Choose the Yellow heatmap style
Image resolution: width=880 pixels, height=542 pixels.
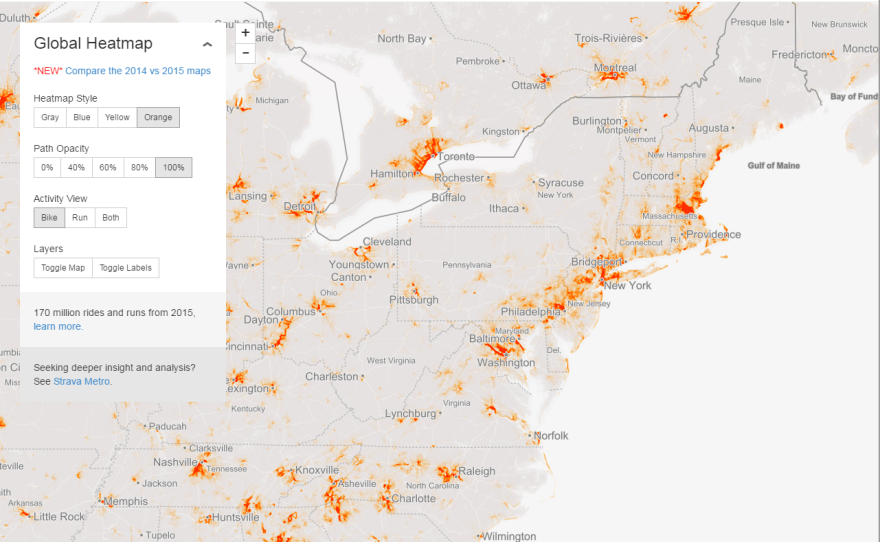(x=117, y=117)
